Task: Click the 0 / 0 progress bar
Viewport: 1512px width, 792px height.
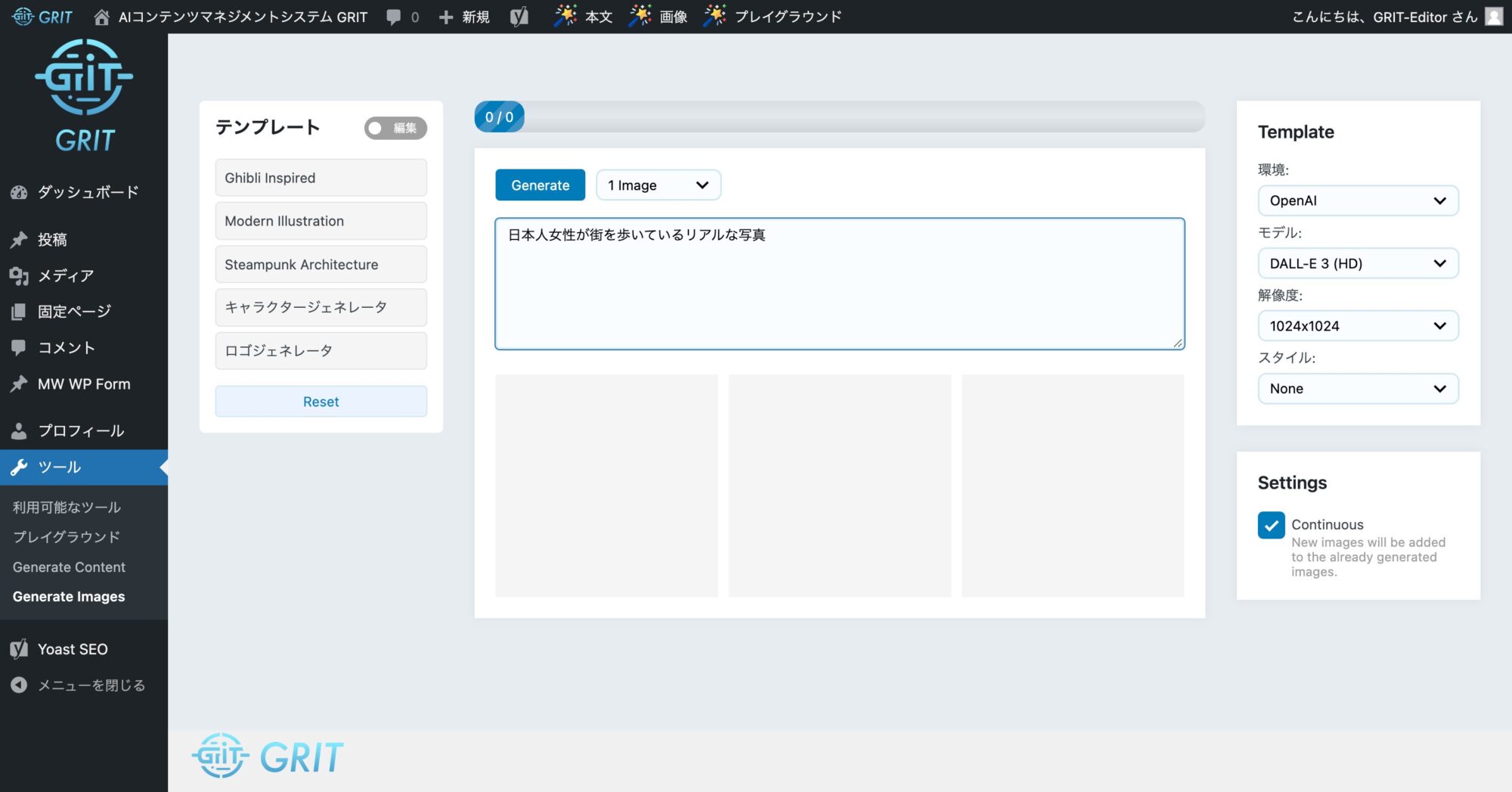Action: tap(839, 117)
